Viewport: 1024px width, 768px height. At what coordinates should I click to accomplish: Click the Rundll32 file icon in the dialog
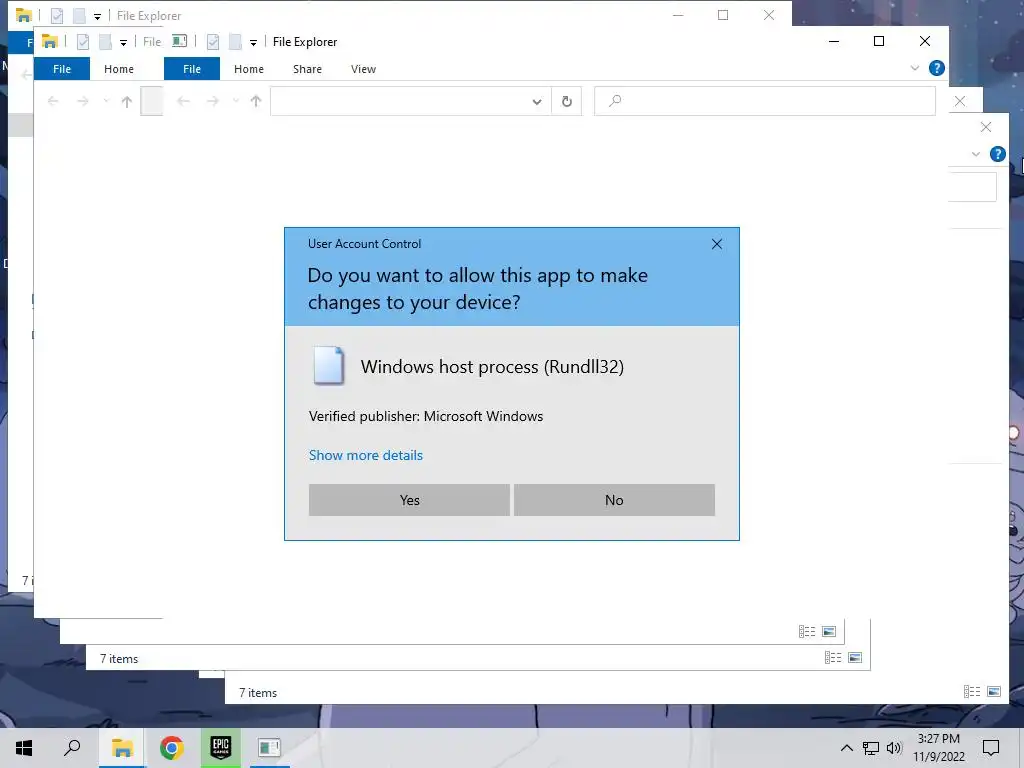328,365
